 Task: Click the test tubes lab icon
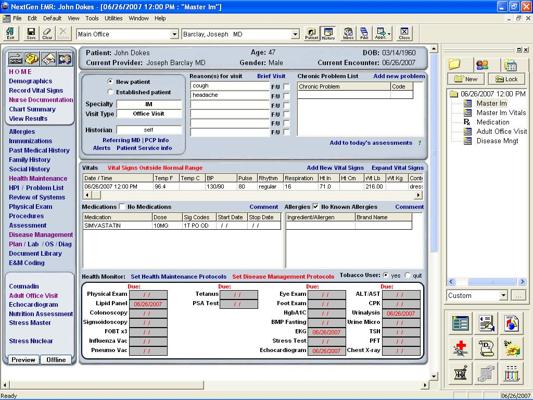(511, 373)
